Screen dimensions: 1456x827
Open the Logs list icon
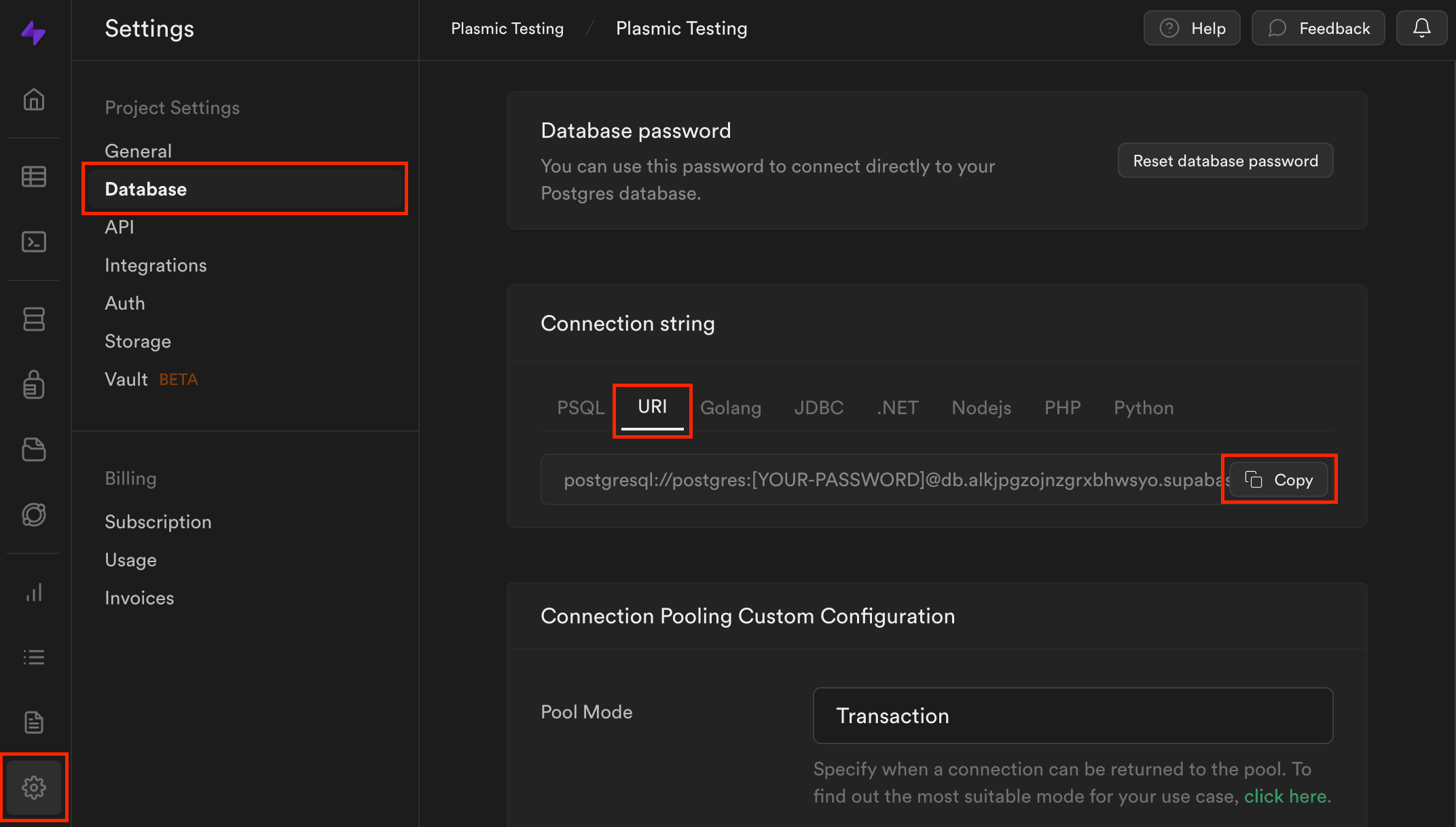tap(34, 657)
